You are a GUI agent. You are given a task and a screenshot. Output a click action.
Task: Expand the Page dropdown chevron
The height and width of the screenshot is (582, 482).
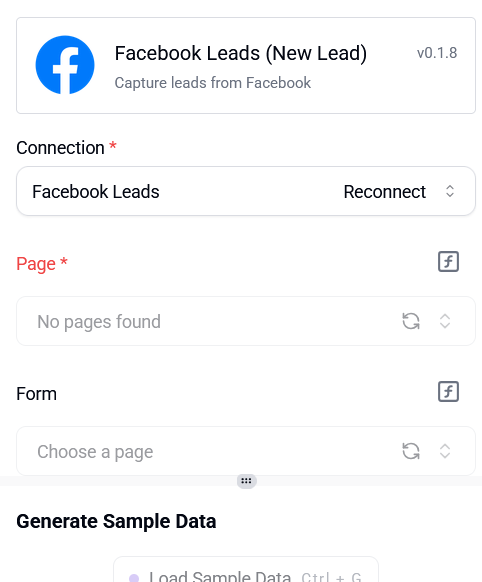coord(445,321)
